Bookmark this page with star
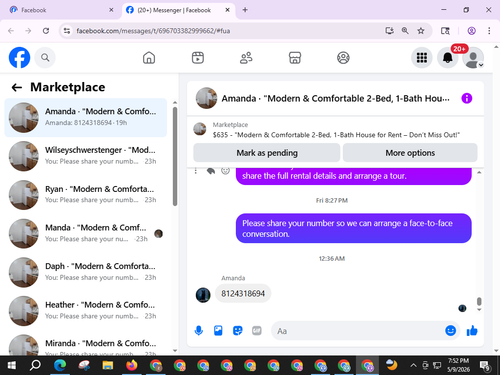Screen dimensions: 500x375 [x=421, y=31]
